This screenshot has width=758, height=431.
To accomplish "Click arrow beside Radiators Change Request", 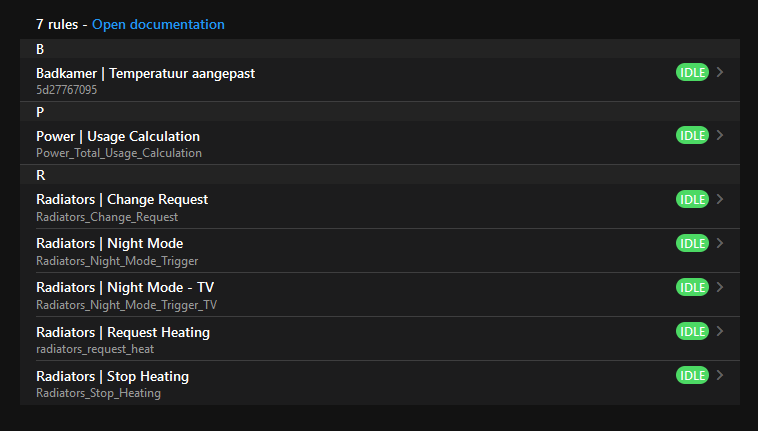I will click(721, 198).
